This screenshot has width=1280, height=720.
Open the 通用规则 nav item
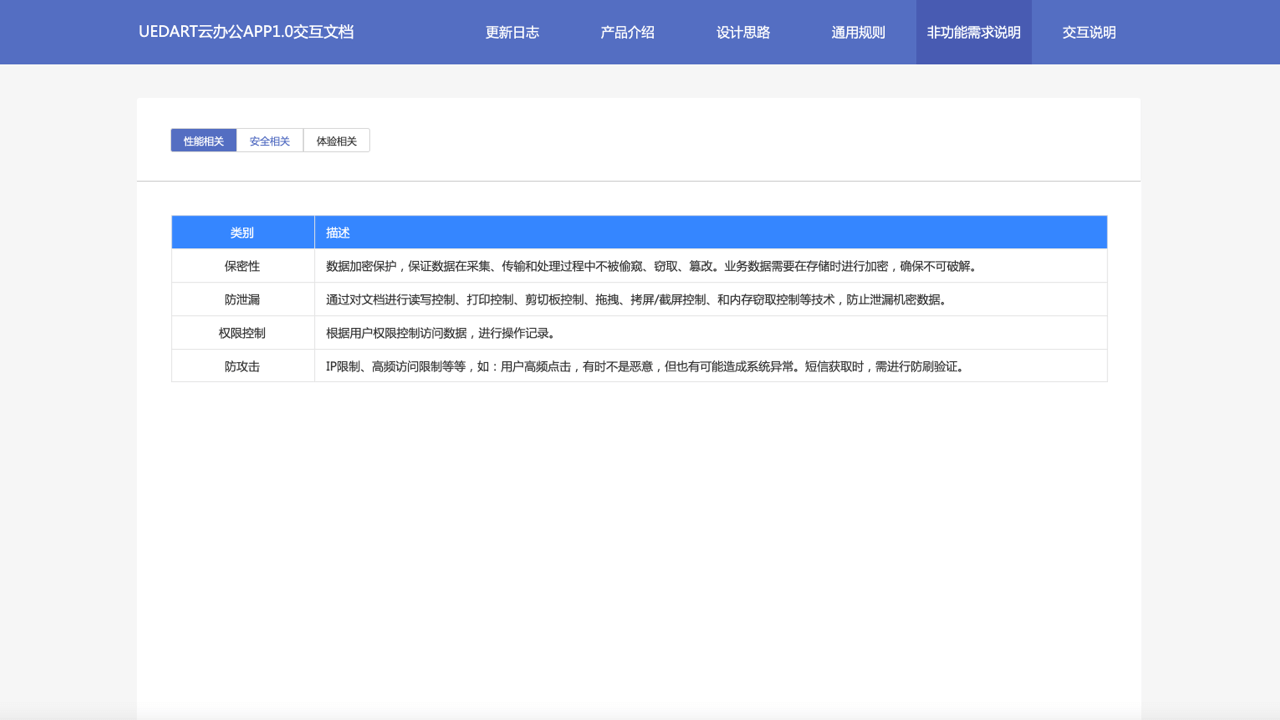point(858,32)
